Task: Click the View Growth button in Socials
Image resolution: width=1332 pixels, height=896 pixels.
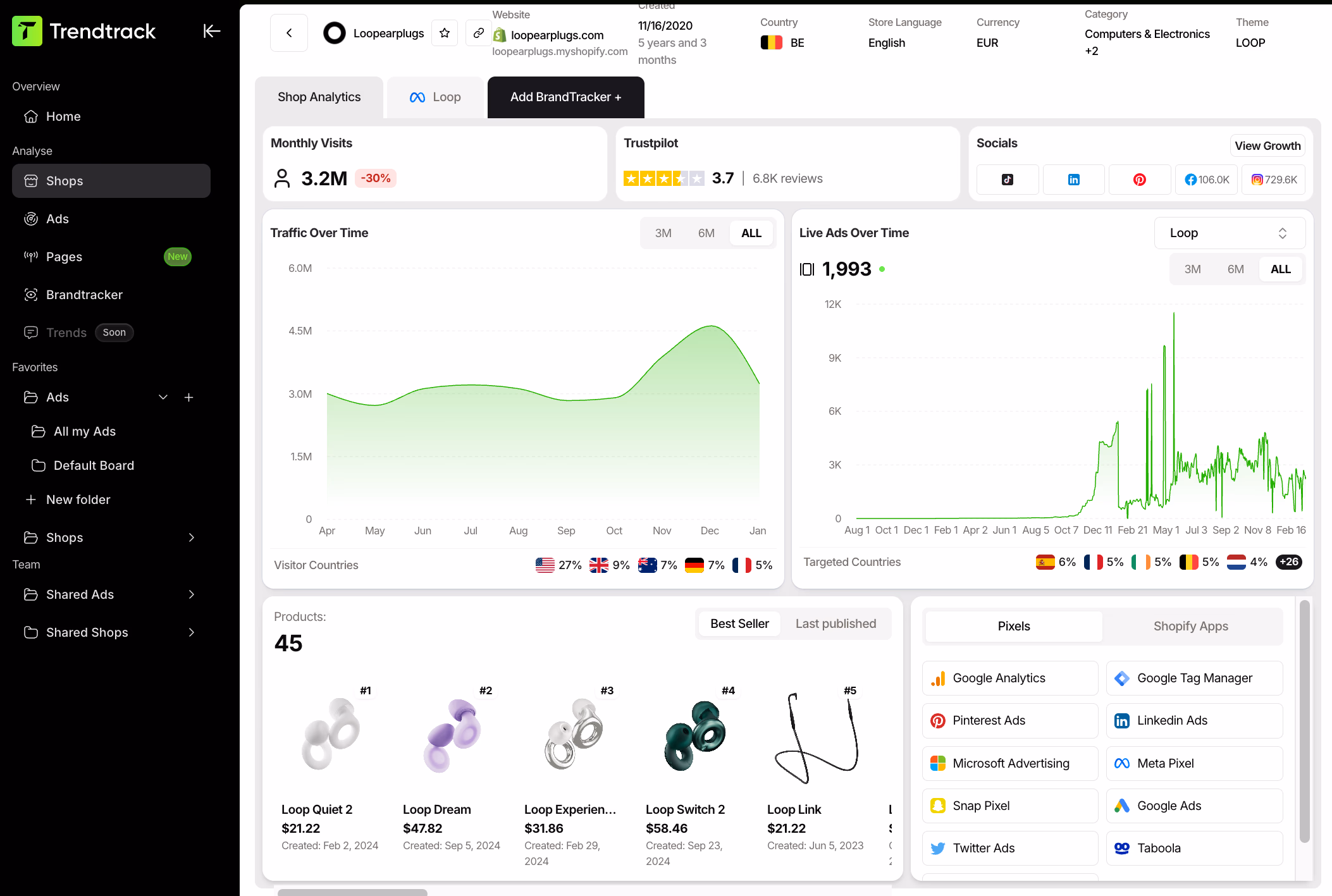Action: coord(1267,145)
